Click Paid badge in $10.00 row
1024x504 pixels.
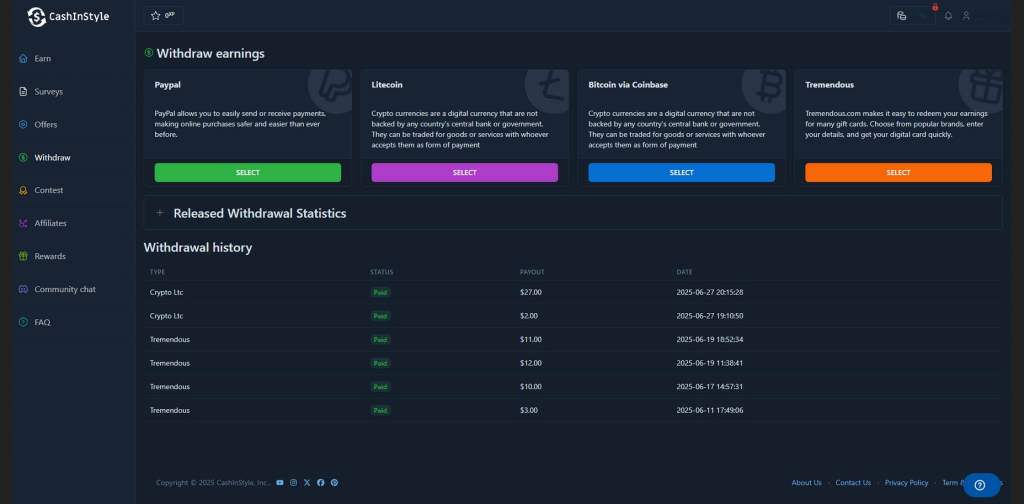[x=380, y=386]
